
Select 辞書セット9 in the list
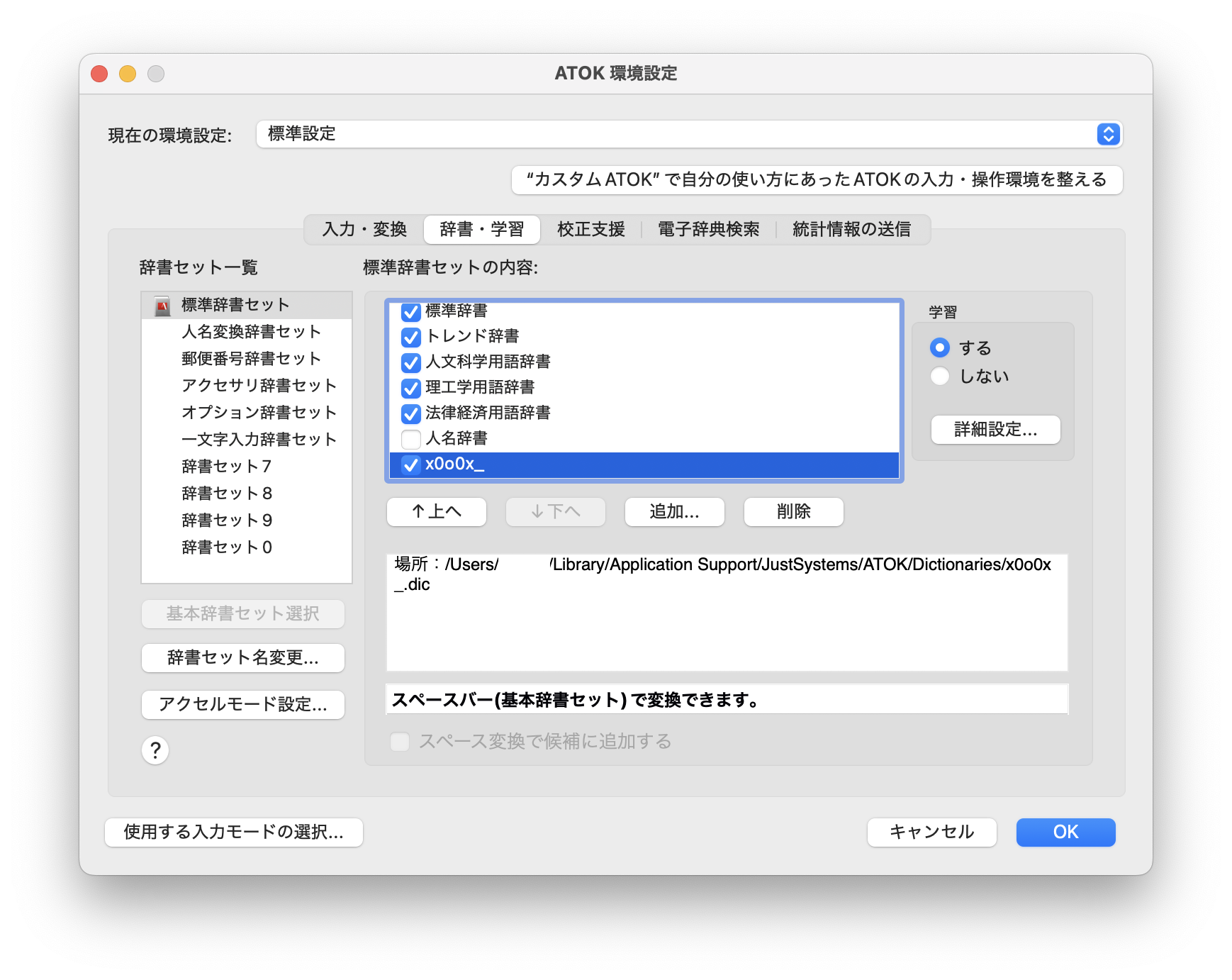247,520
